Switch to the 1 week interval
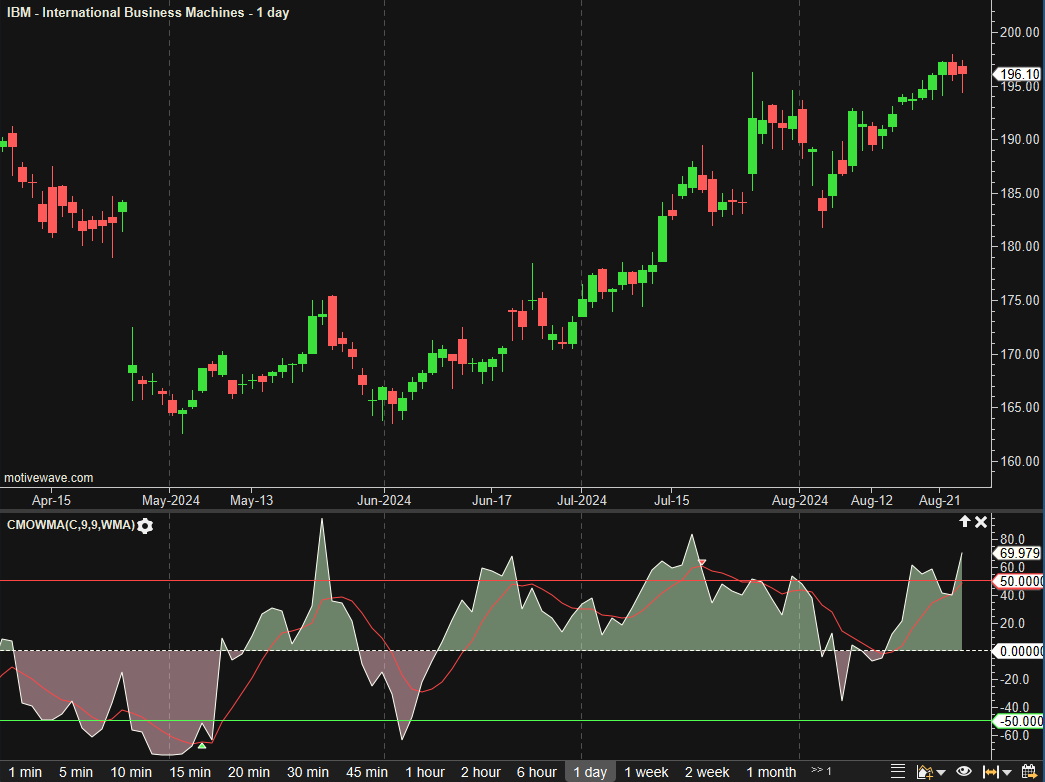This screenshot has width=1045, height=782. 646,772
